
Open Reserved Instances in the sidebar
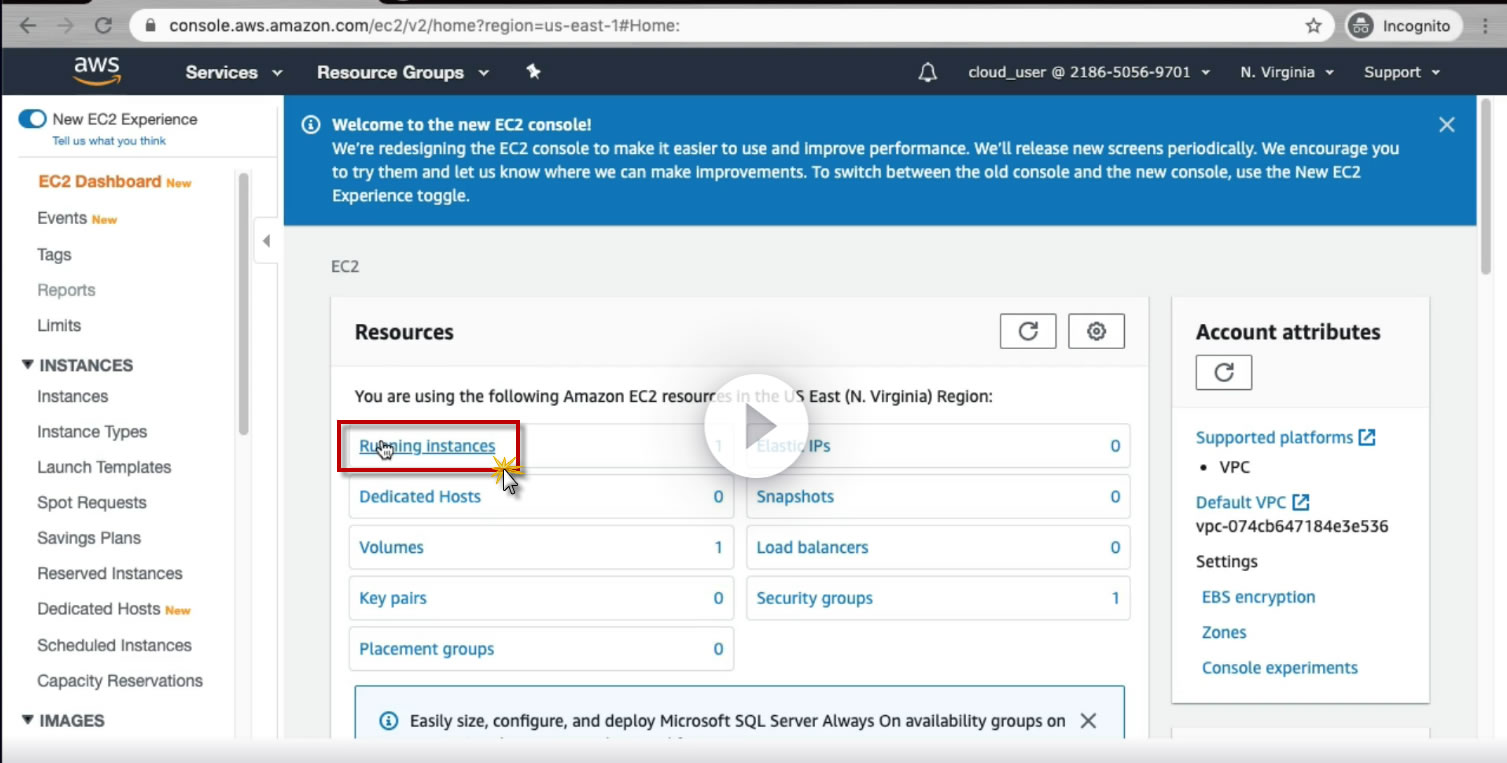click(110, 573)
